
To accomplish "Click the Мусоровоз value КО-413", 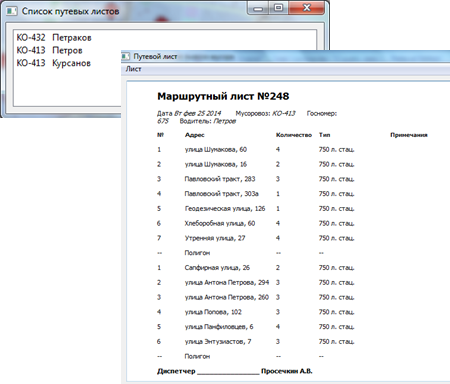I will 284,113.
